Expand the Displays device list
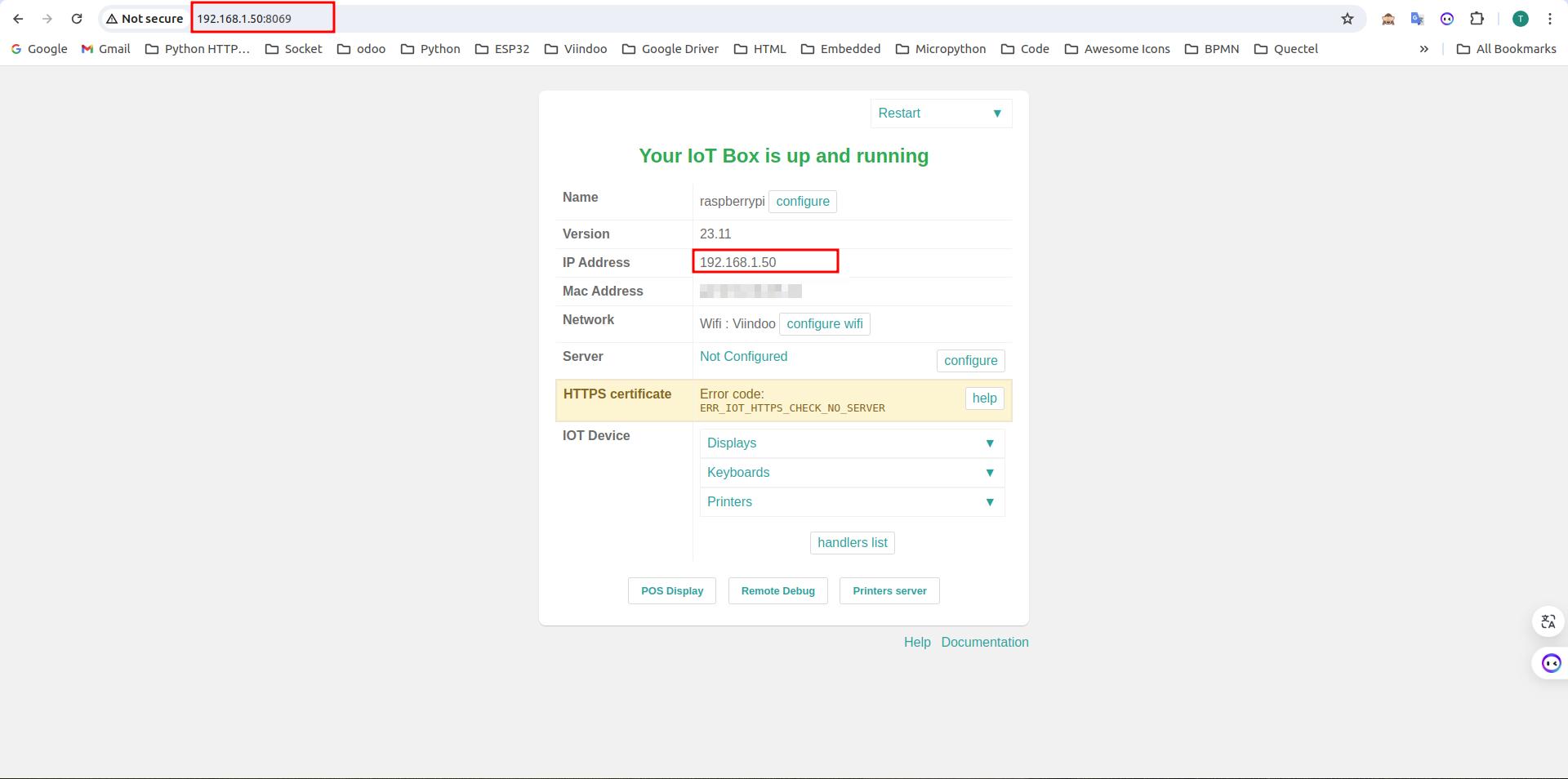 [x=852, y=443]
